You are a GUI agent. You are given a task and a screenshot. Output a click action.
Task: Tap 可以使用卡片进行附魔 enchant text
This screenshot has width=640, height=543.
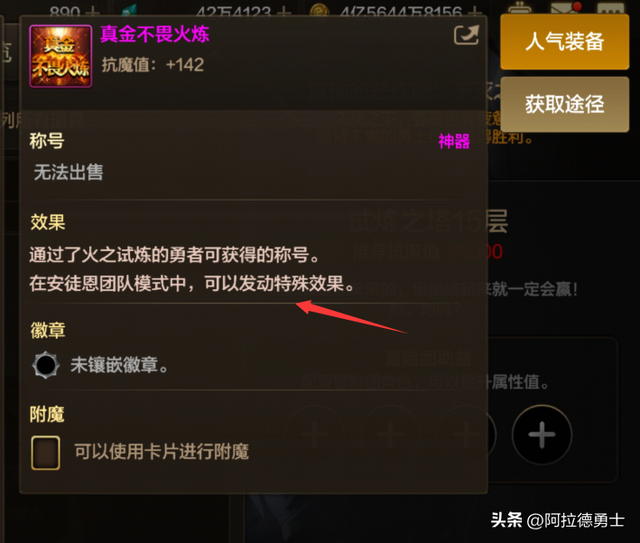tap(162, 452)
